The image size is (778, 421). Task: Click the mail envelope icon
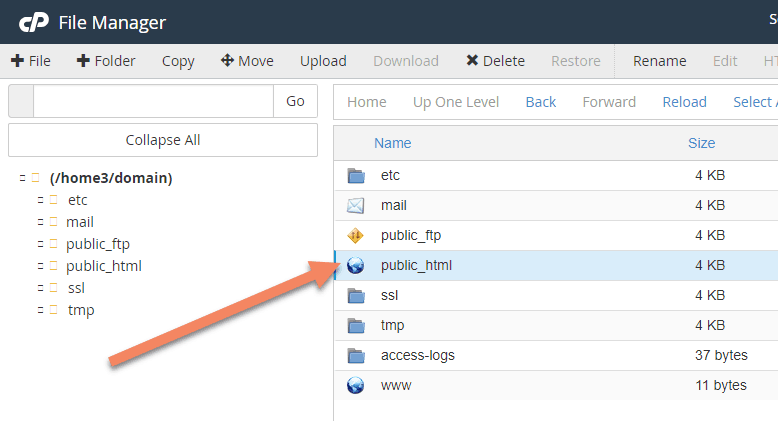tap(356, 206)
